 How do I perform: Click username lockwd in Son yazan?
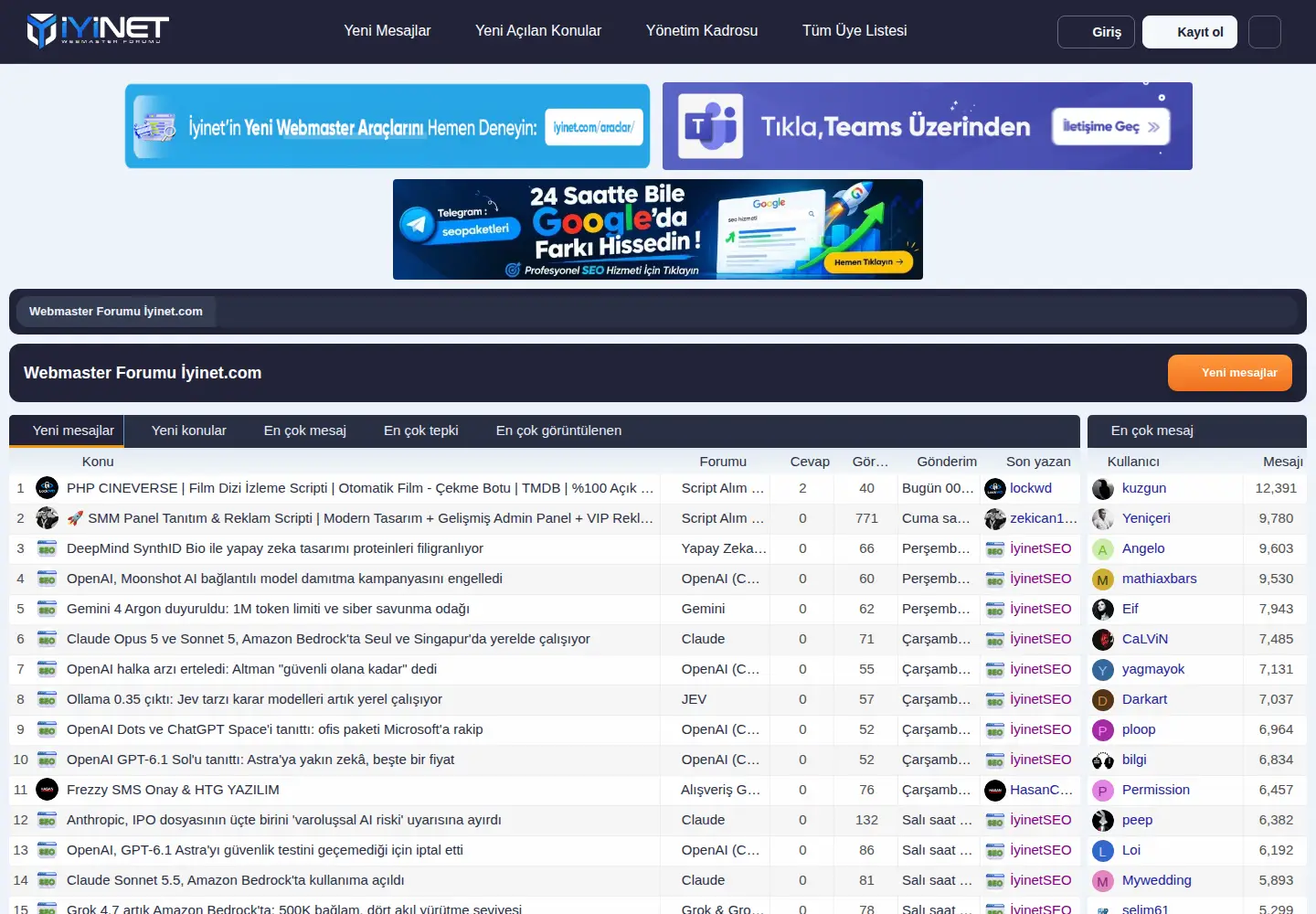coord(1031,488)
